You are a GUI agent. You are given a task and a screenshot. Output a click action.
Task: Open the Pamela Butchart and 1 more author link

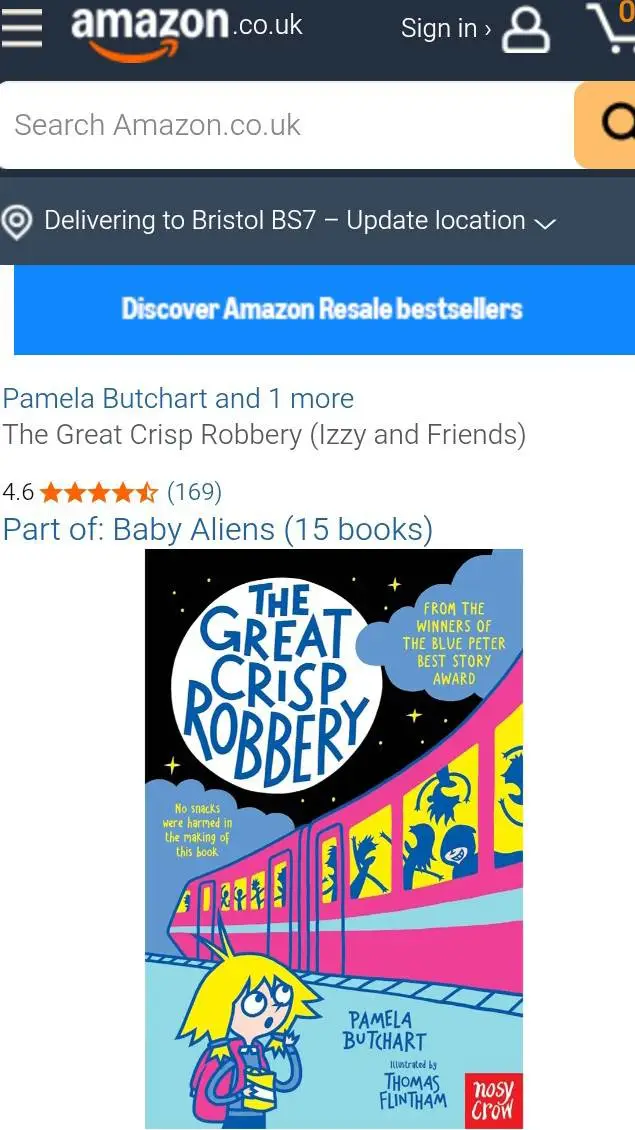coord(178,399)
